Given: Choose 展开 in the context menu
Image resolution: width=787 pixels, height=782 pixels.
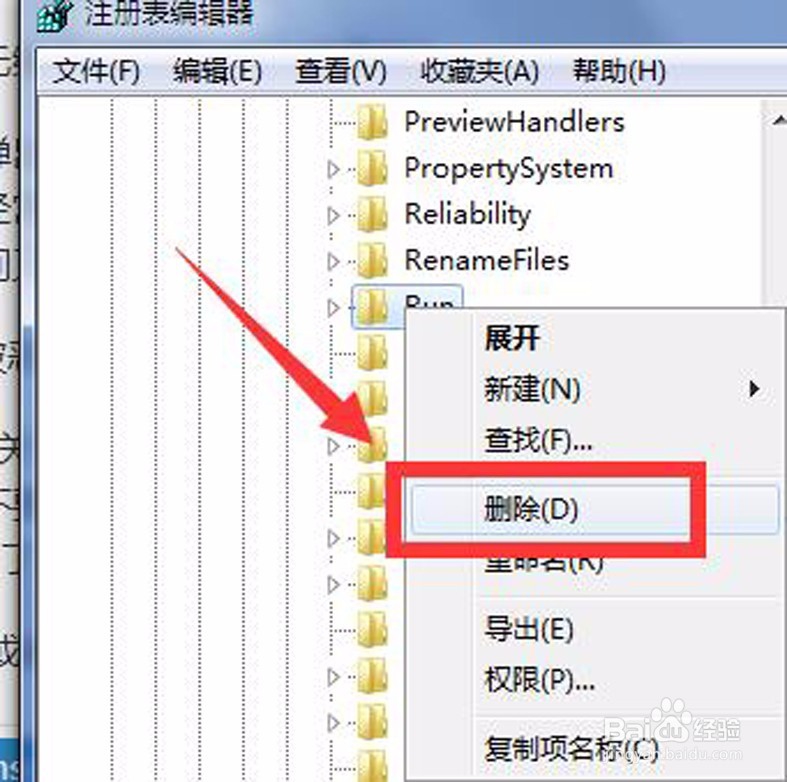Looking at the screenshot, I should pyautogui.click(x=512, y=338).
